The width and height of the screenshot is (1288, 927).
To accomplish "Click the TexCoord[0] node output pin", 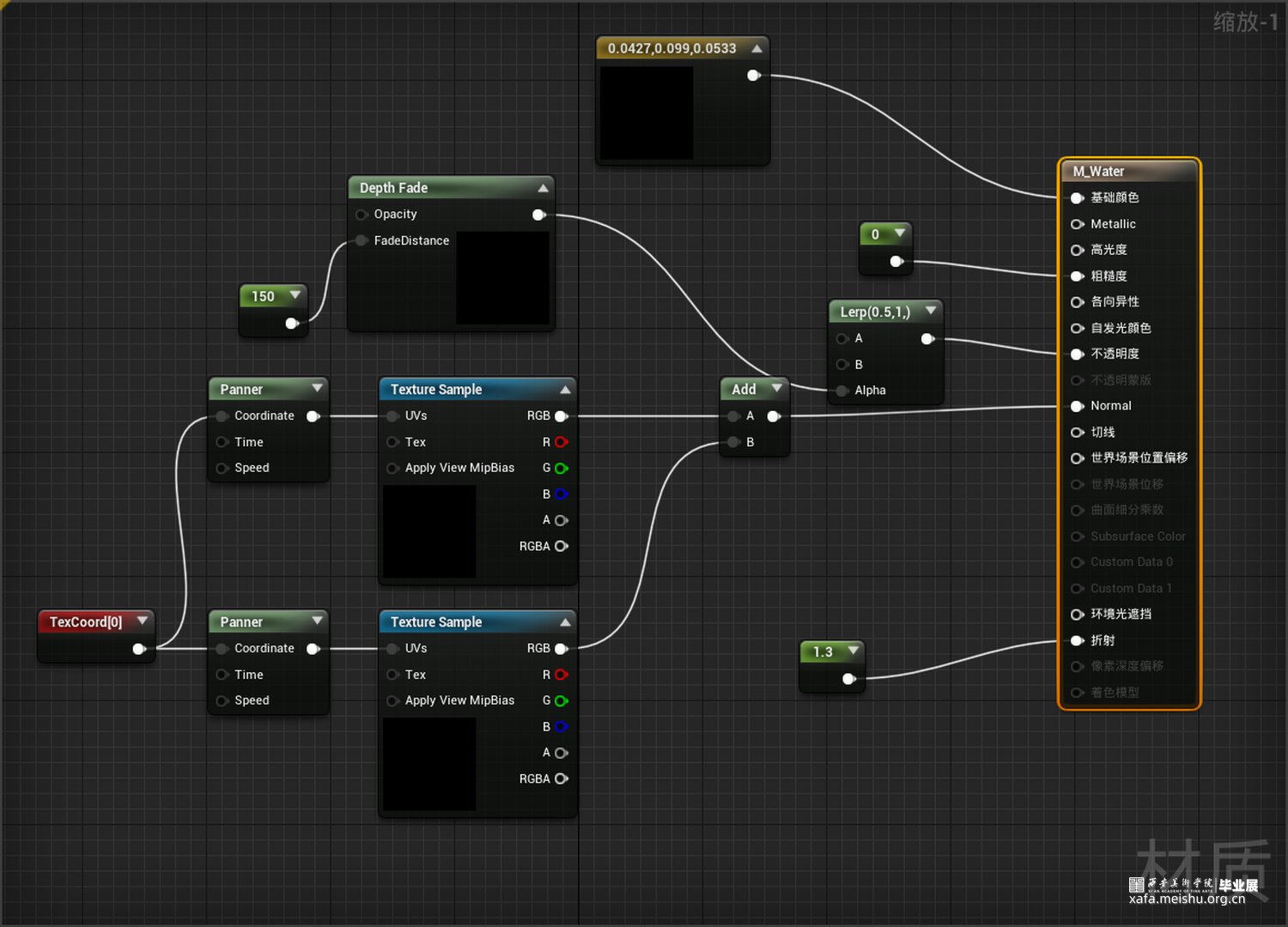I will 138,649.
